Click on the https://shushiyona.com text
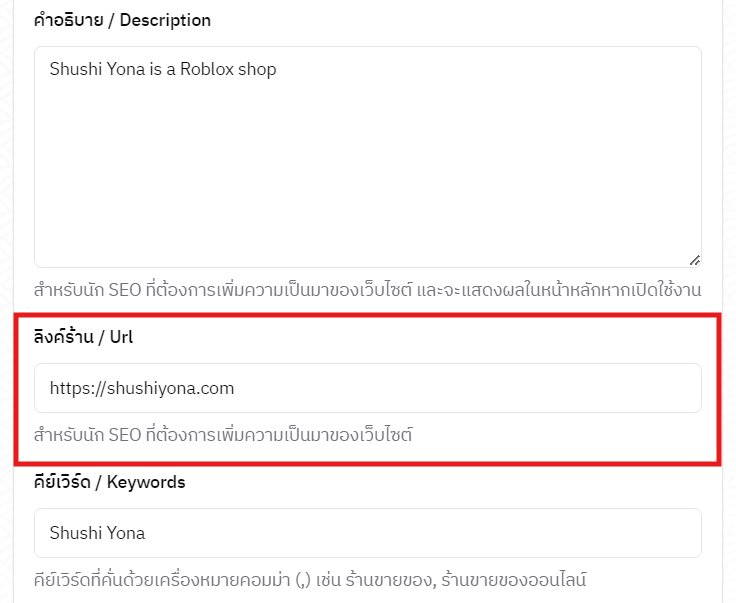The width and height of the screenshot is (736, 603). (x=141, y=388)
